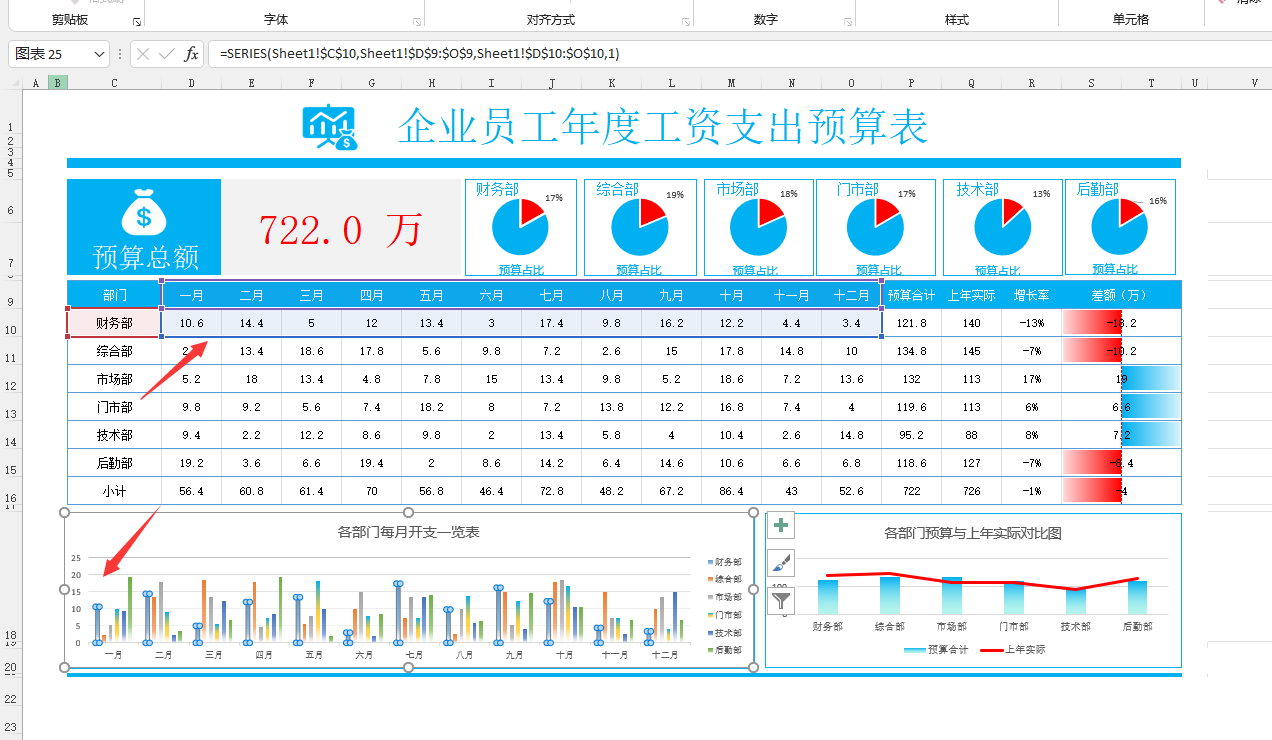Select column header K
The image size is (1272, 740).
pos(611,82)
